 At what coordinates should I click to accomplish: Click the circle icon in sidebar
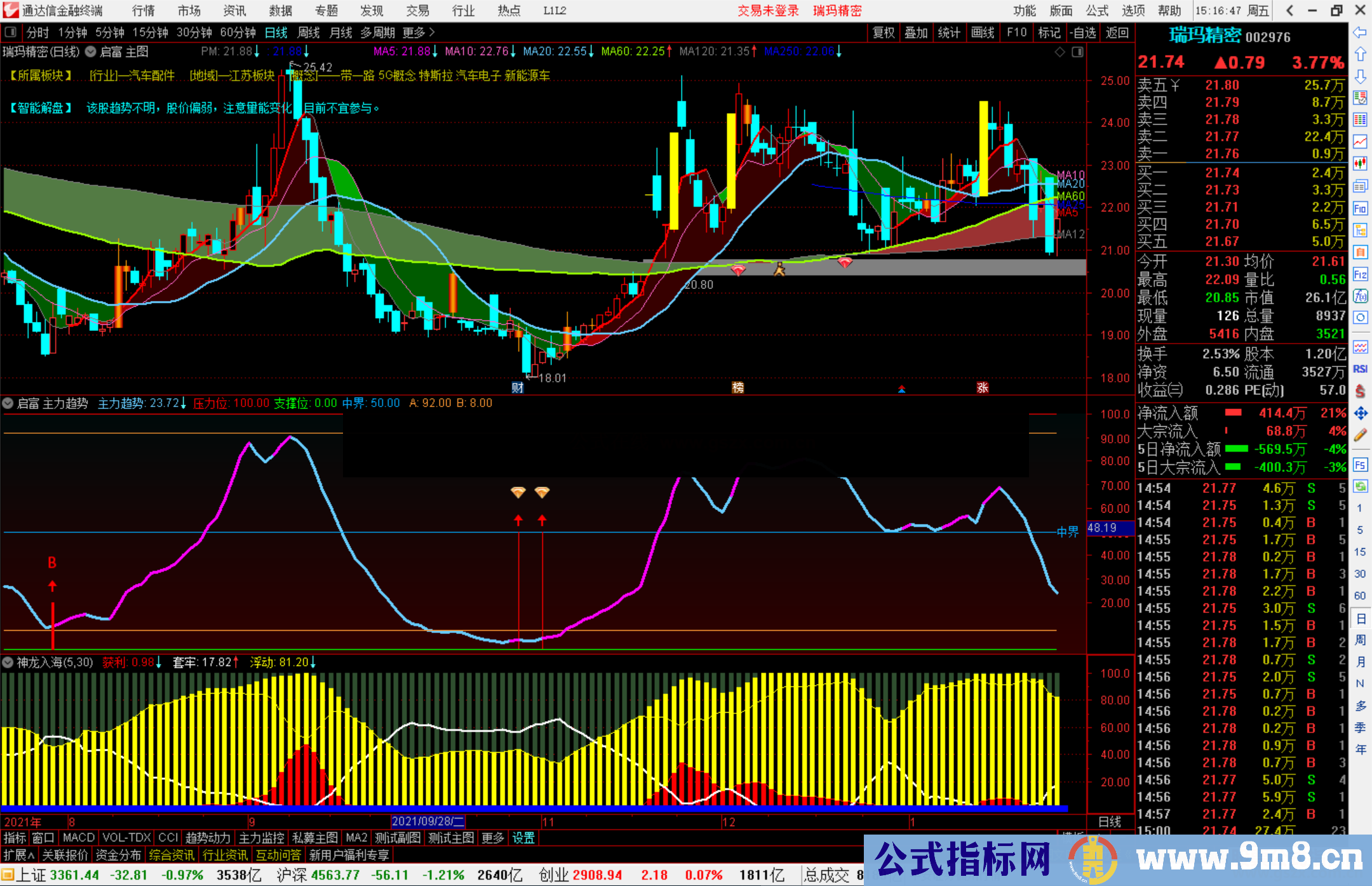click(1360, 318)
